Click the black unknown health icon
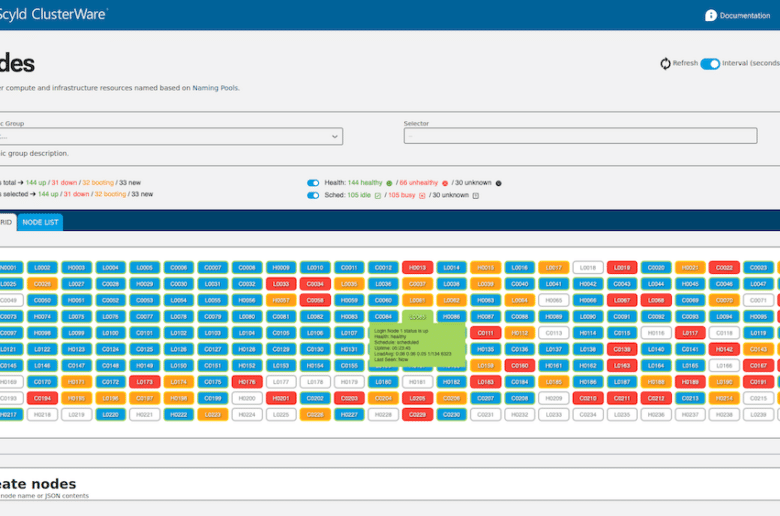Image resolution: width=780 pixels, height=516 pixels. click(498, 183)
